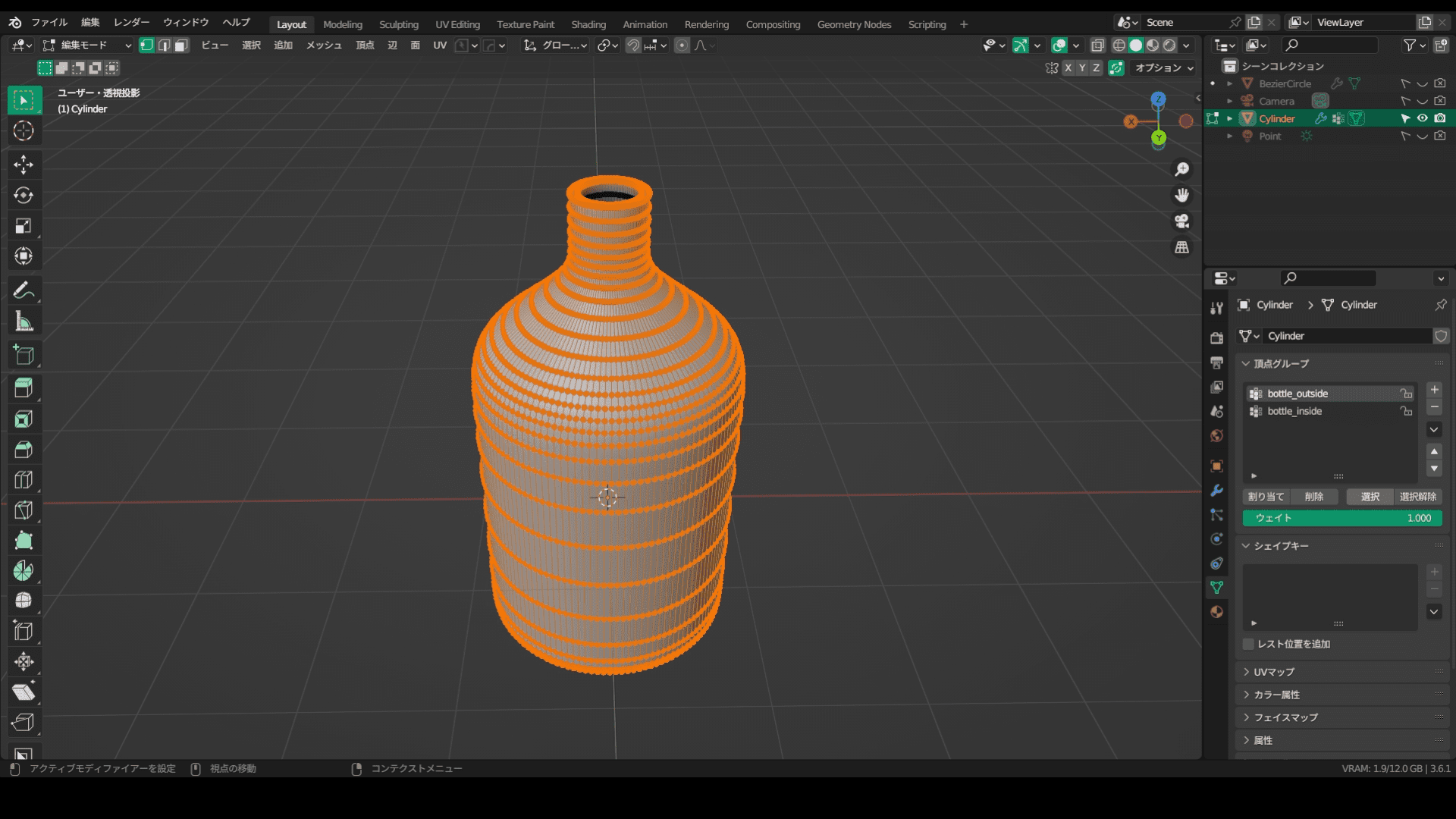Expand BezierCircle in the outliner
Viewport: 1456px width, 819px height.
[1229, 83]
